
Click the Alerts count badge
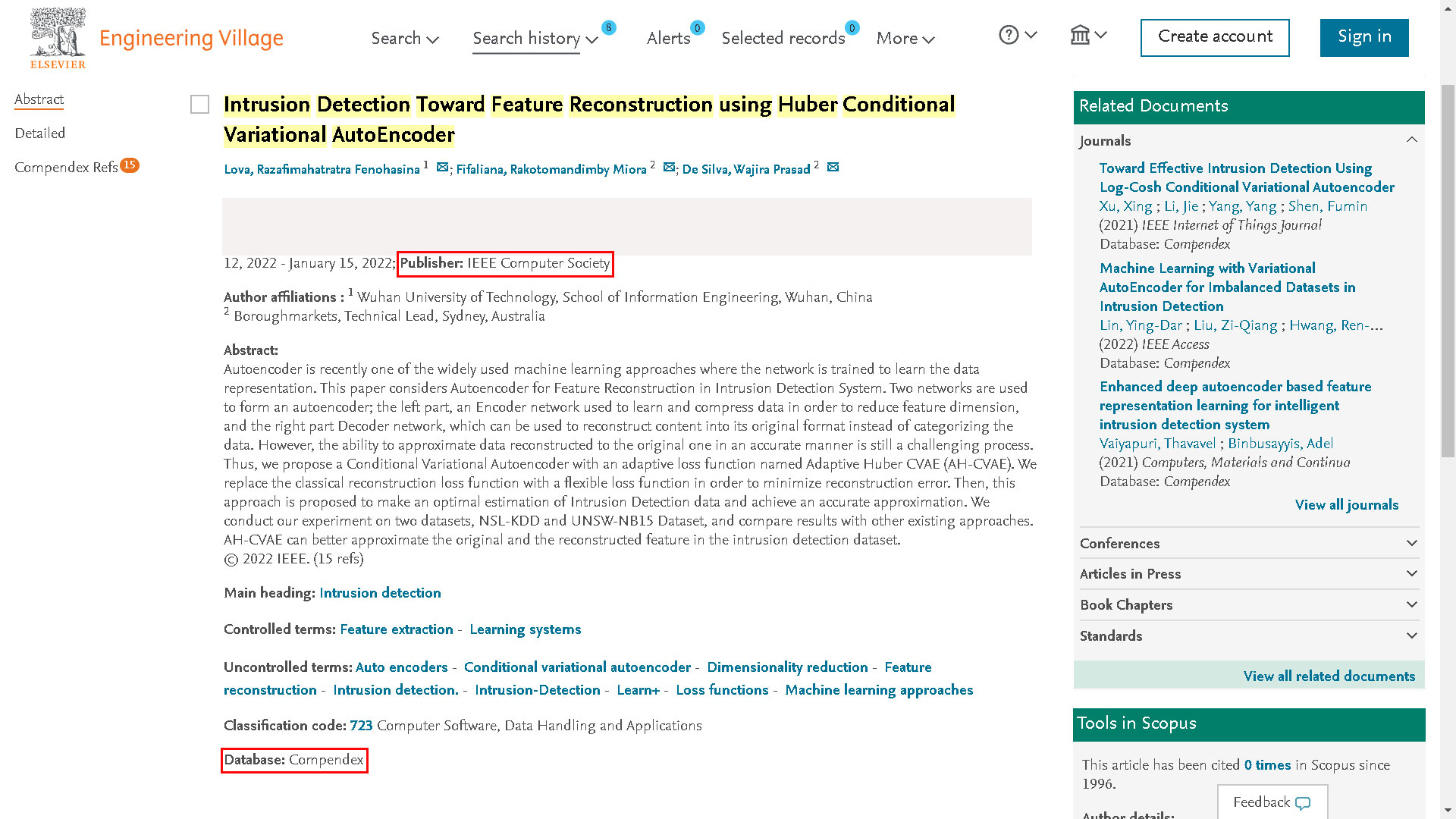coord(698,28)
